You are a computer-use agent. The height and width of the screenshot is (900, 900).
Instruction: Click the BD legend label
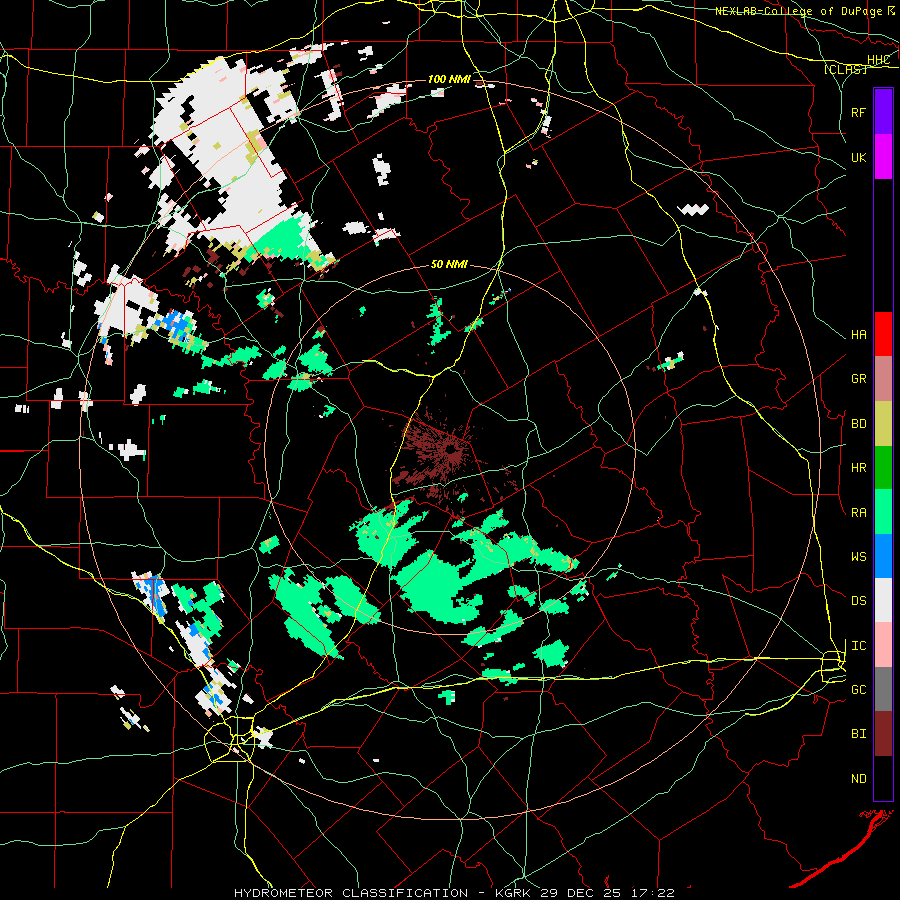859,424
